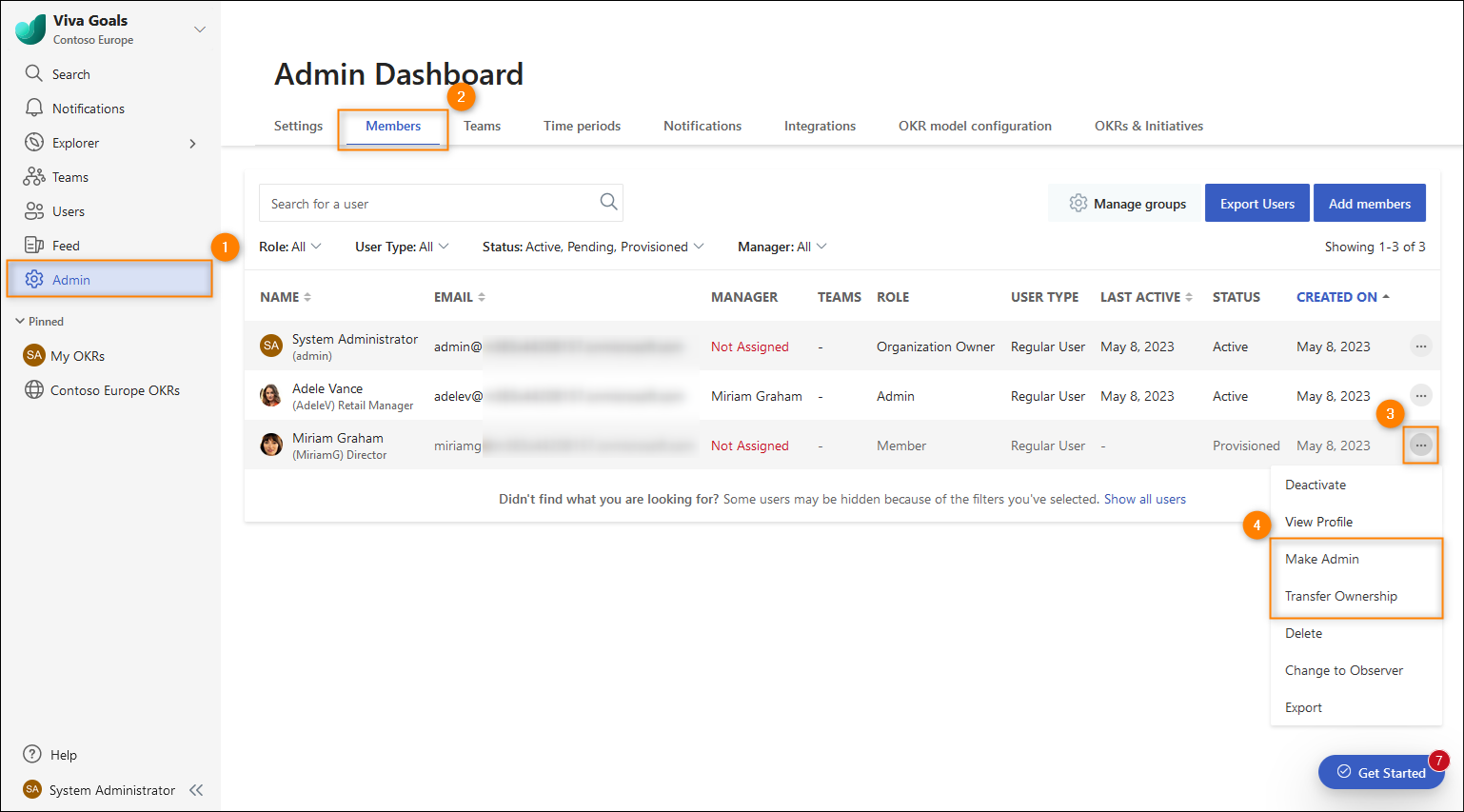Open more options for Adele Vance row
This screenshot has width=1464, height=812.
pos(1420,395)
